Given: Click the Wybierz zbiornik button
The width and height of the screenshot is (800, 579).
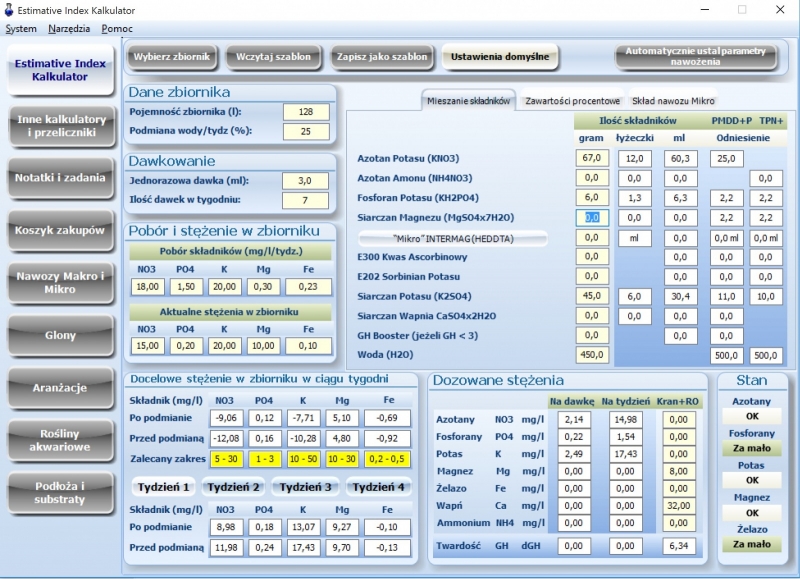Looking at the screenshot, I should [172, 57].
